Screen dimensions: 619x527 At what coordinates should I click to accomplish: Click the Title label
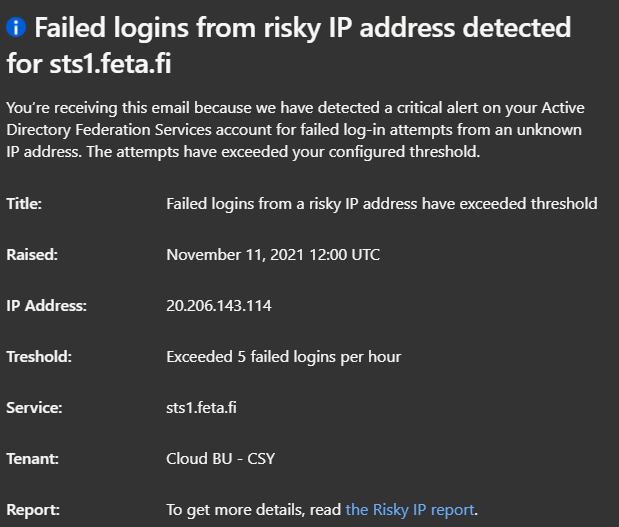(24, 204)
